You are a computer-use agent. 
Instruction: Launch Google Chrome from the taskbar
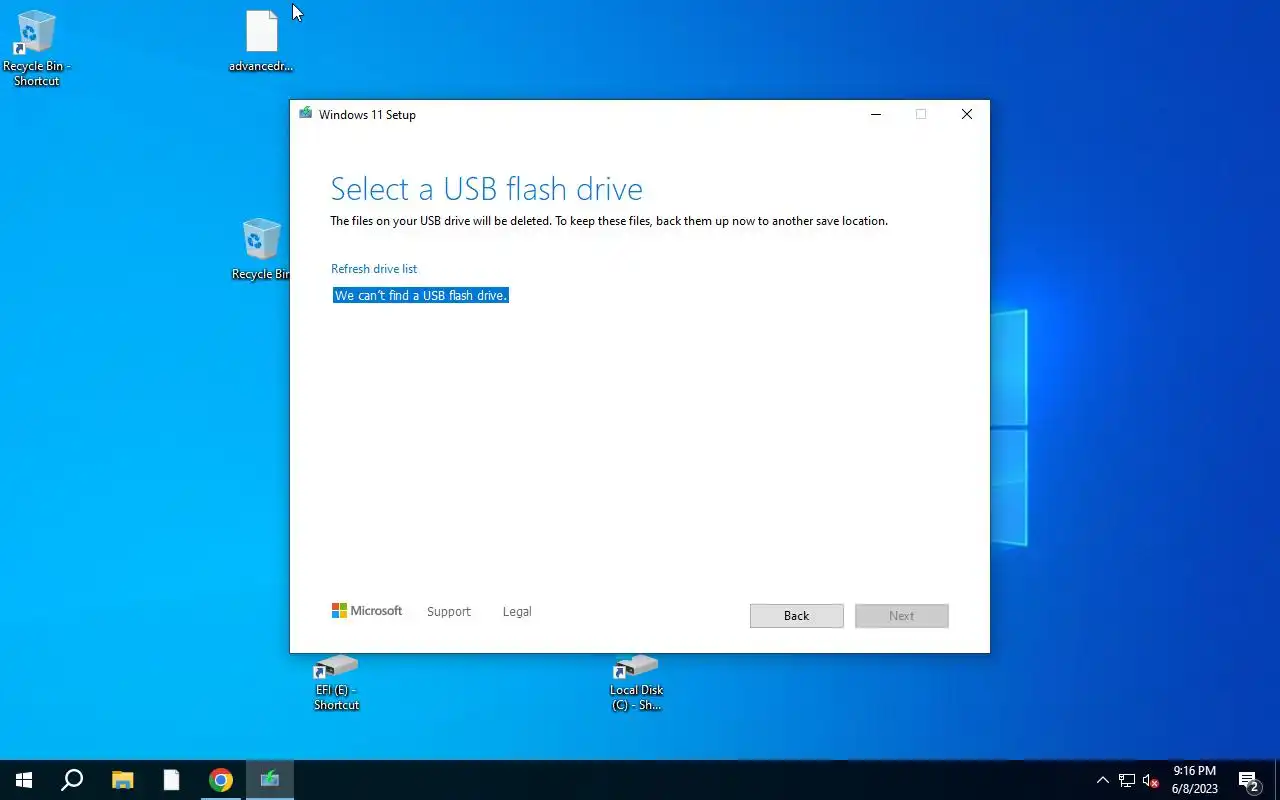(221, 780)
